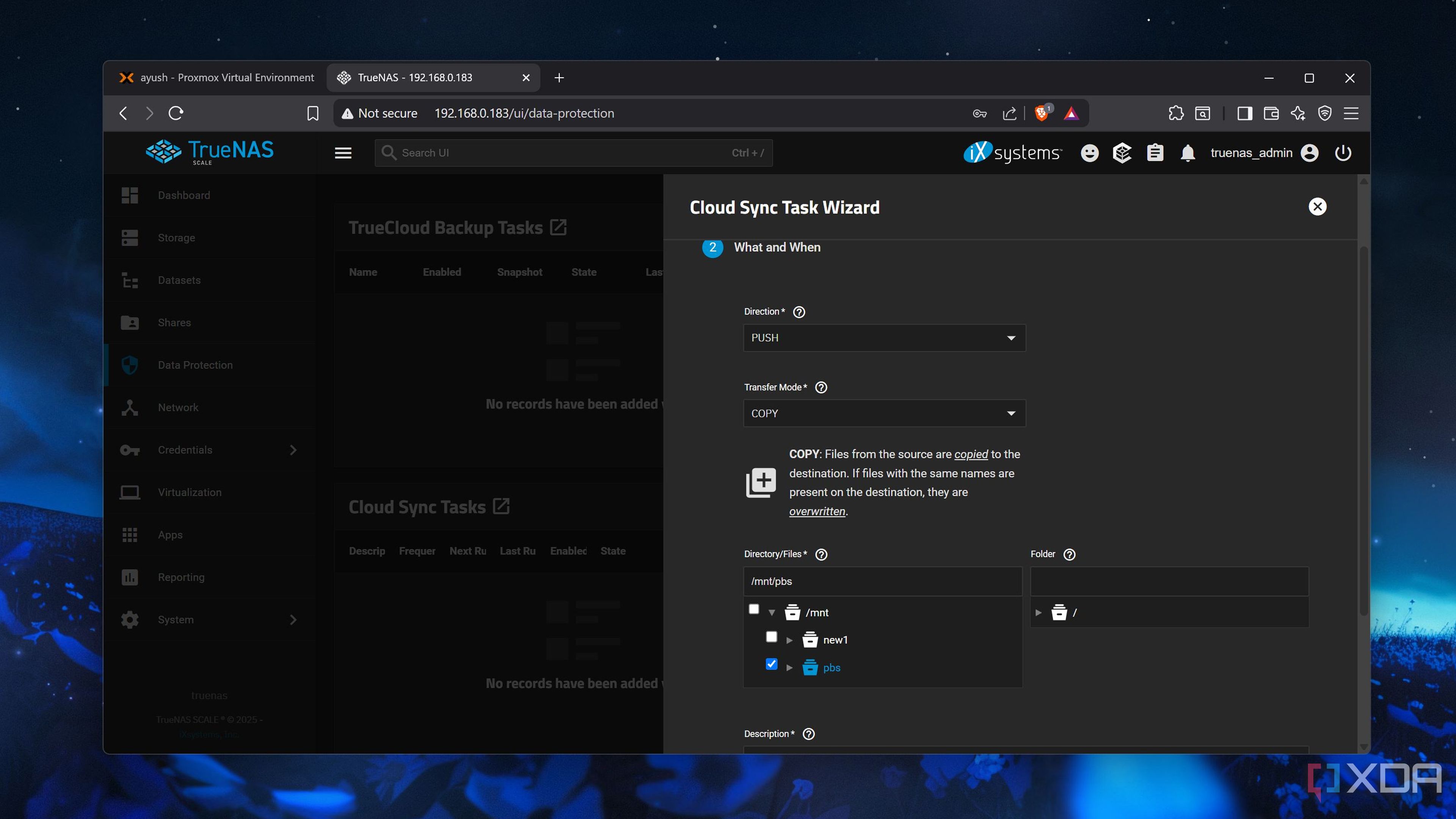Go to Shares in sidebar
1456x819 pixels.
pyautogui.click(x=210, y=322)
